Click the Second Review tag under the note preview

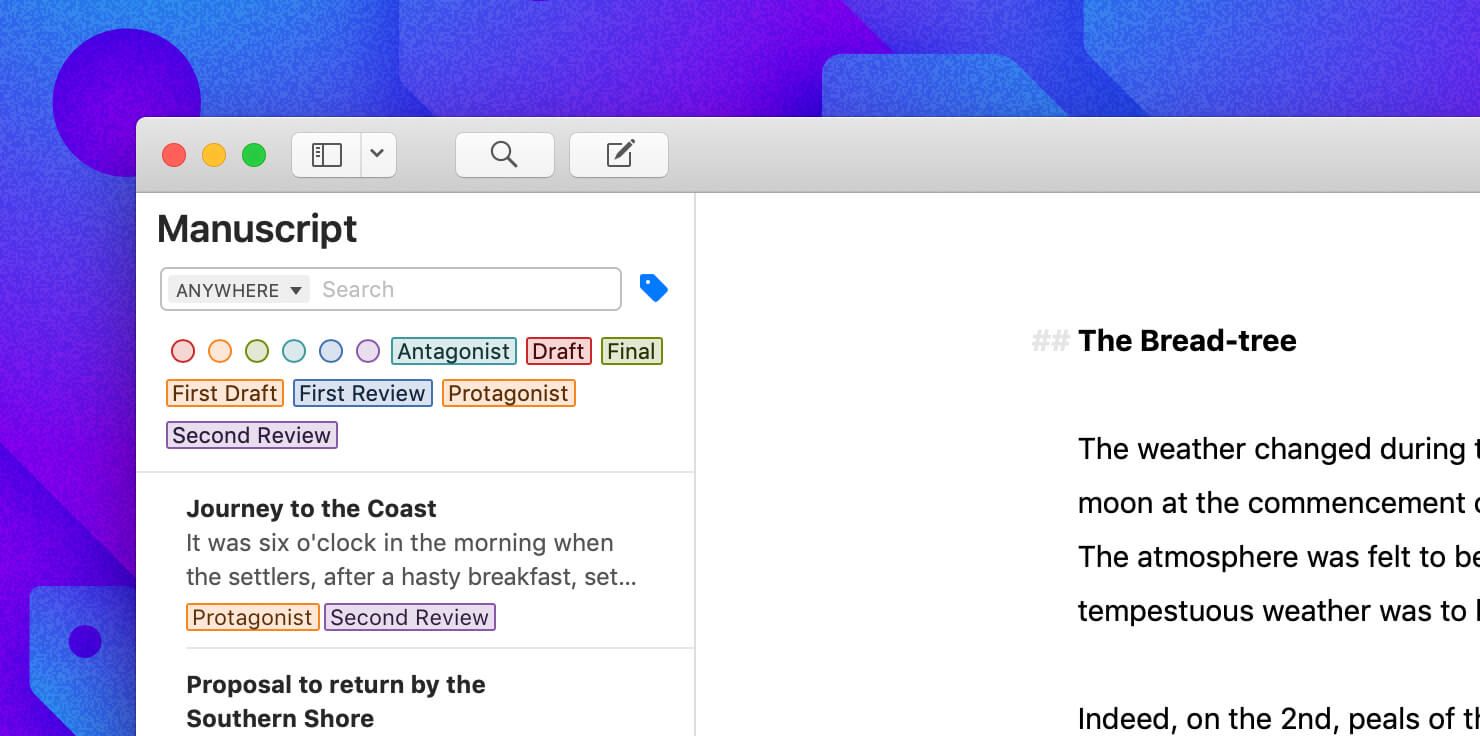(409, 617)
